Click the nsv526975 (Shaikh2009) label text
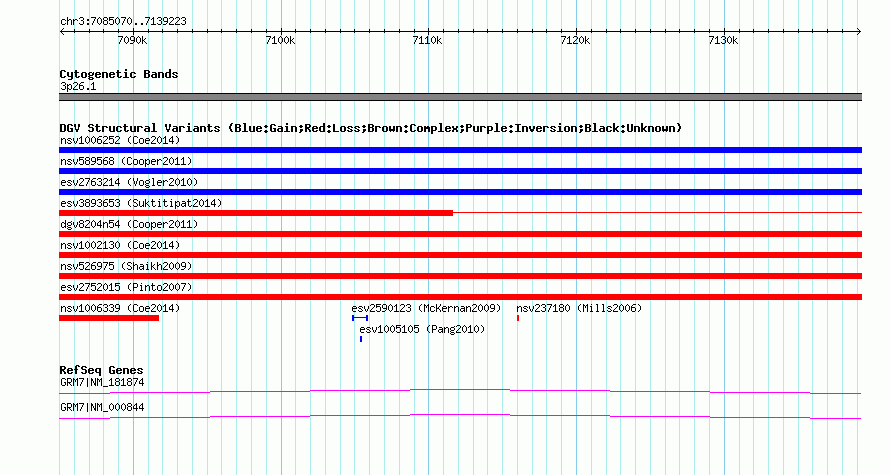This screenshot has width=890, height=475. tap(126, 266)
